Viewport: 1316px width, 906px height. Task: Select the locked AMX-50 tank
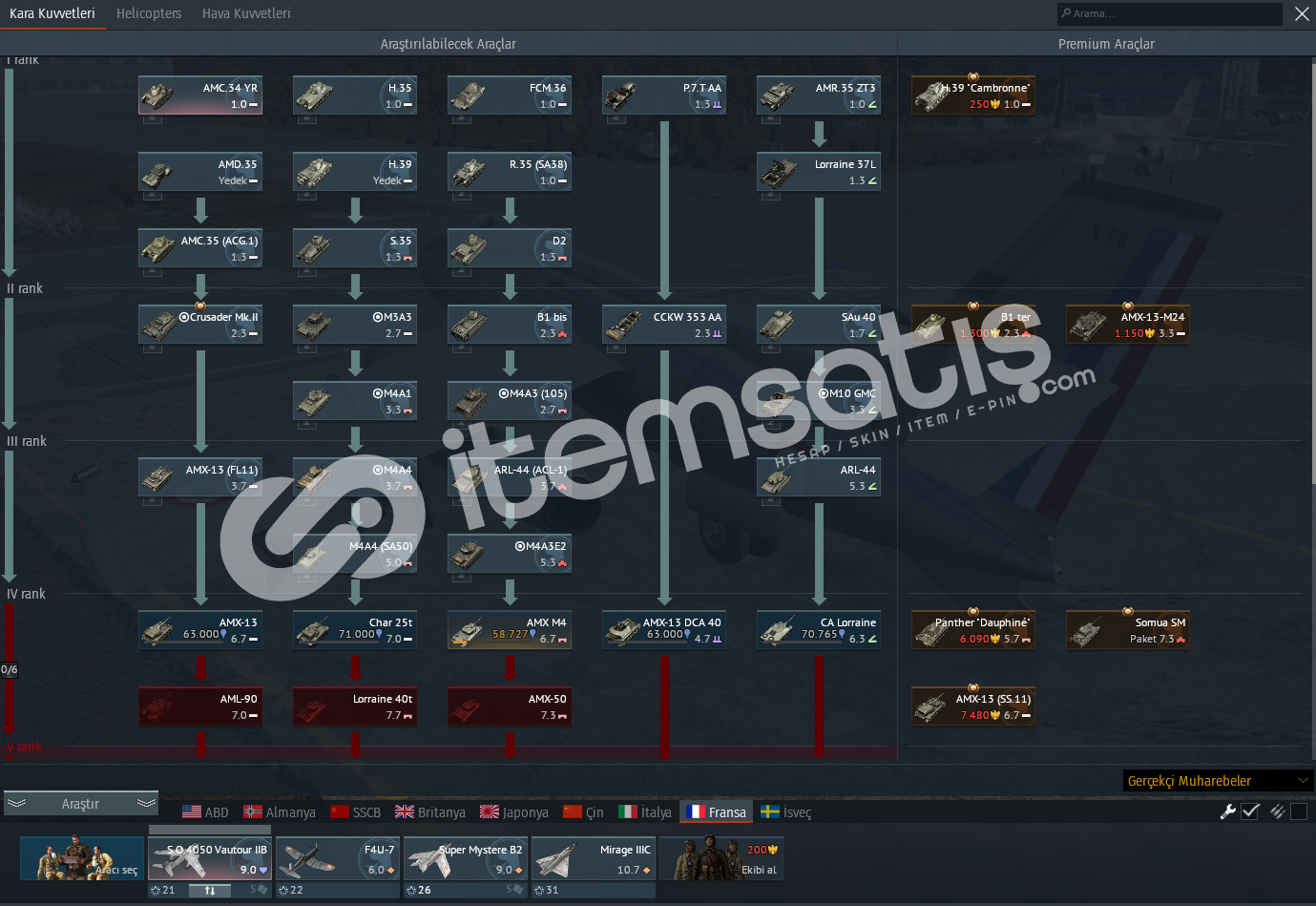pyautogui.click(x=510, y=706)
